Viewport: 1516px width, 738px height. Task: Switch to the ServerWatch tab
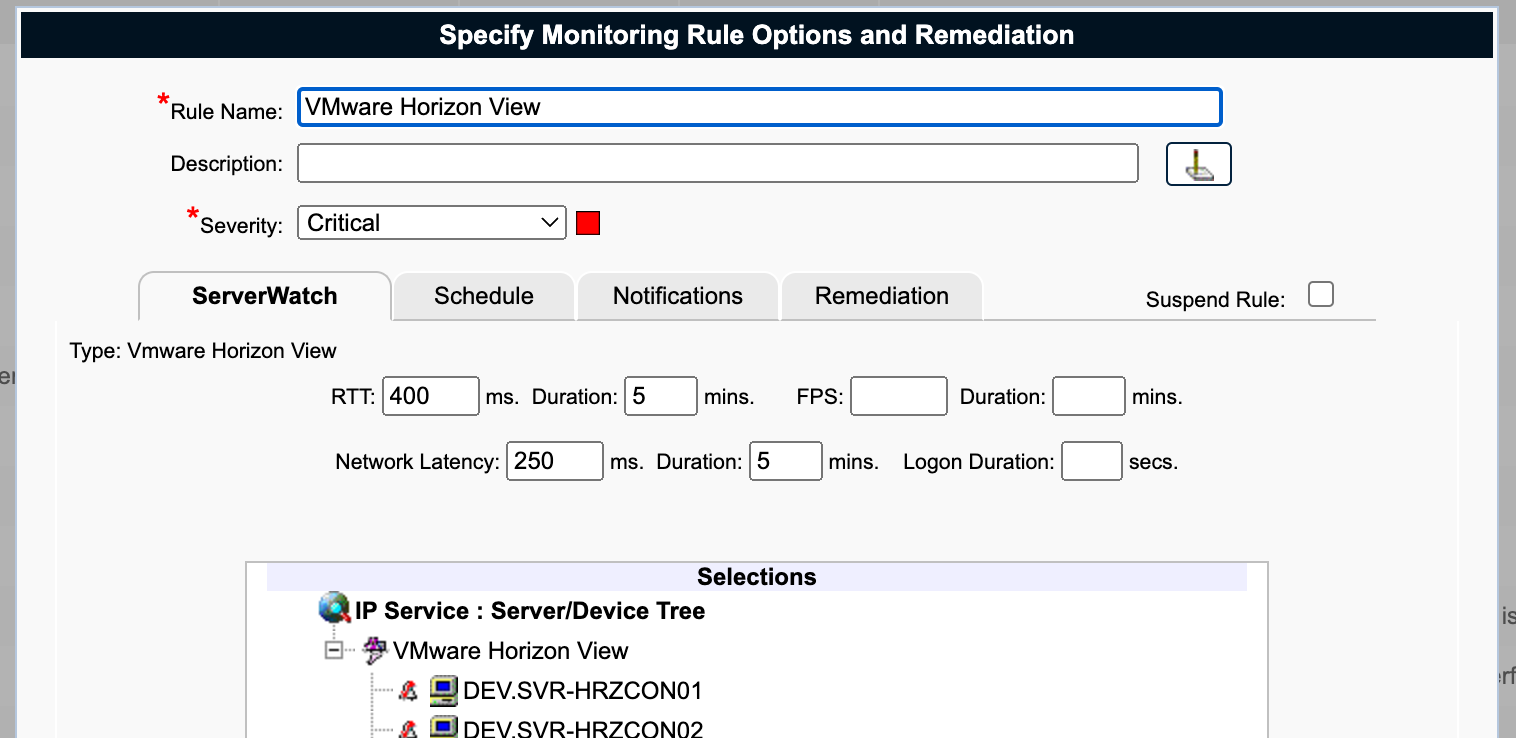pos(265,296)
